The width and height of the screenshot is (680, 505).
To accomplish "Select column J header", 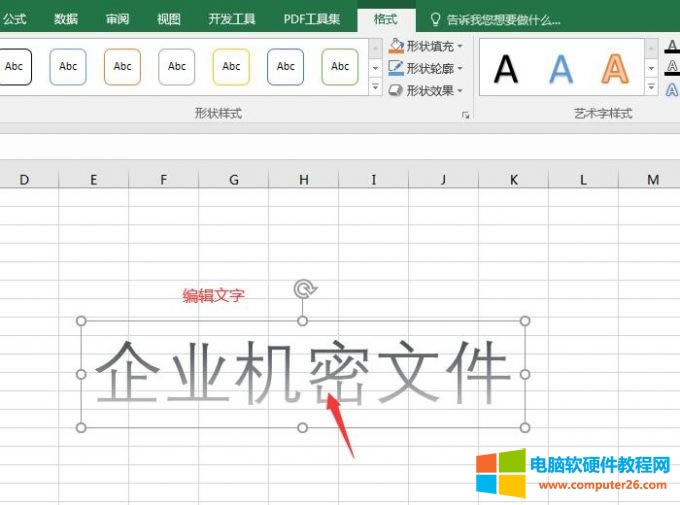I will click(x=443, y=179).
